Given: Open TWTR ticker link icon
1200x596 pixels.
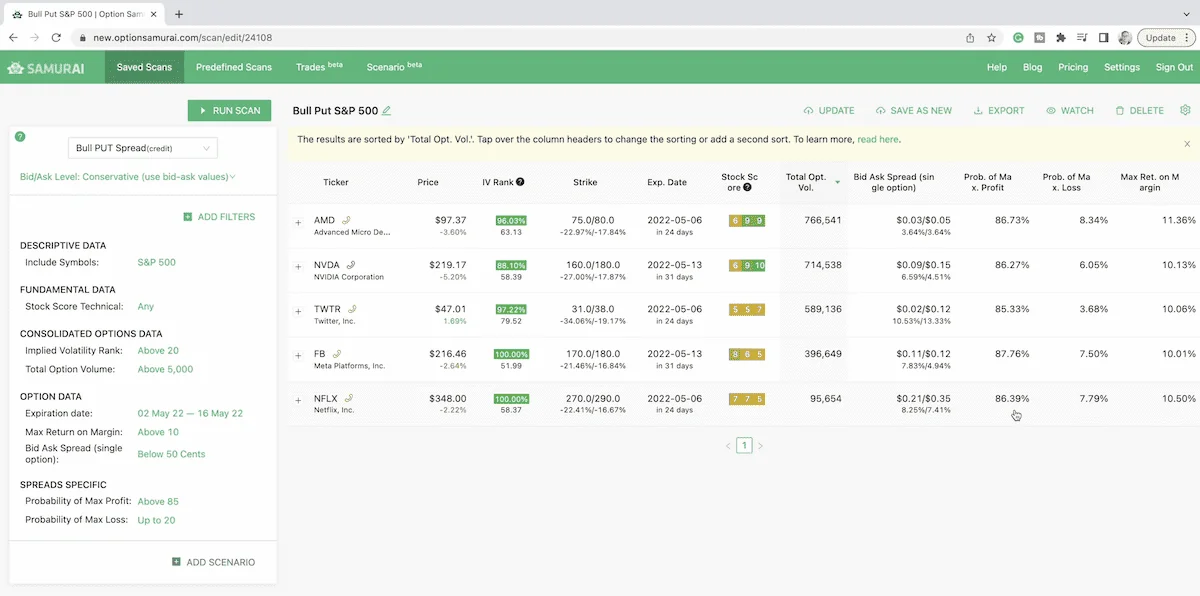Looking at the screenshot, I should (x=352, y=309).
